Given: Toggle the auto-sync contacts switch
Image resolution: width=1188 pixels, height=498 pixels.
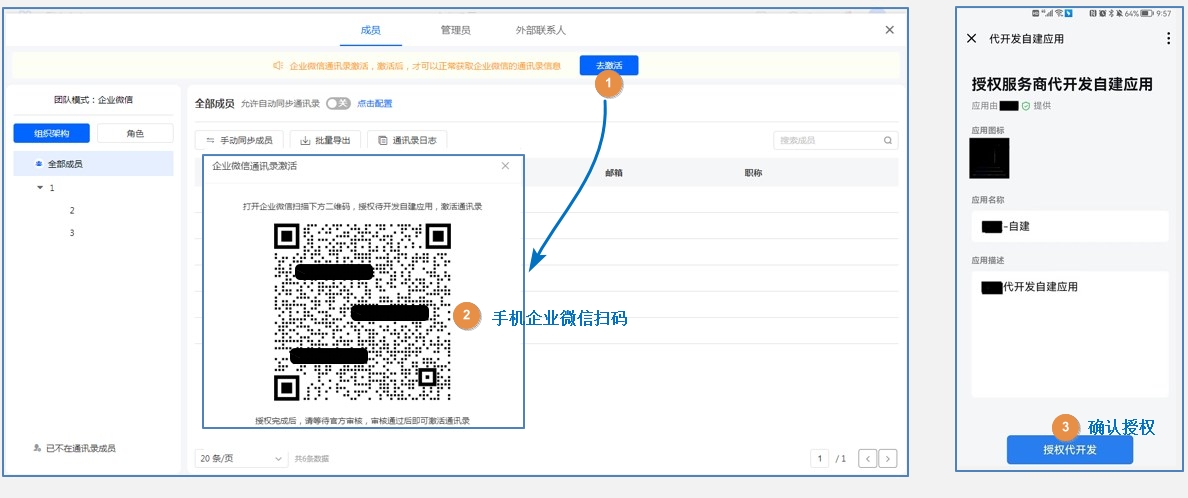Looking at the screenshot, I should 338,103.
